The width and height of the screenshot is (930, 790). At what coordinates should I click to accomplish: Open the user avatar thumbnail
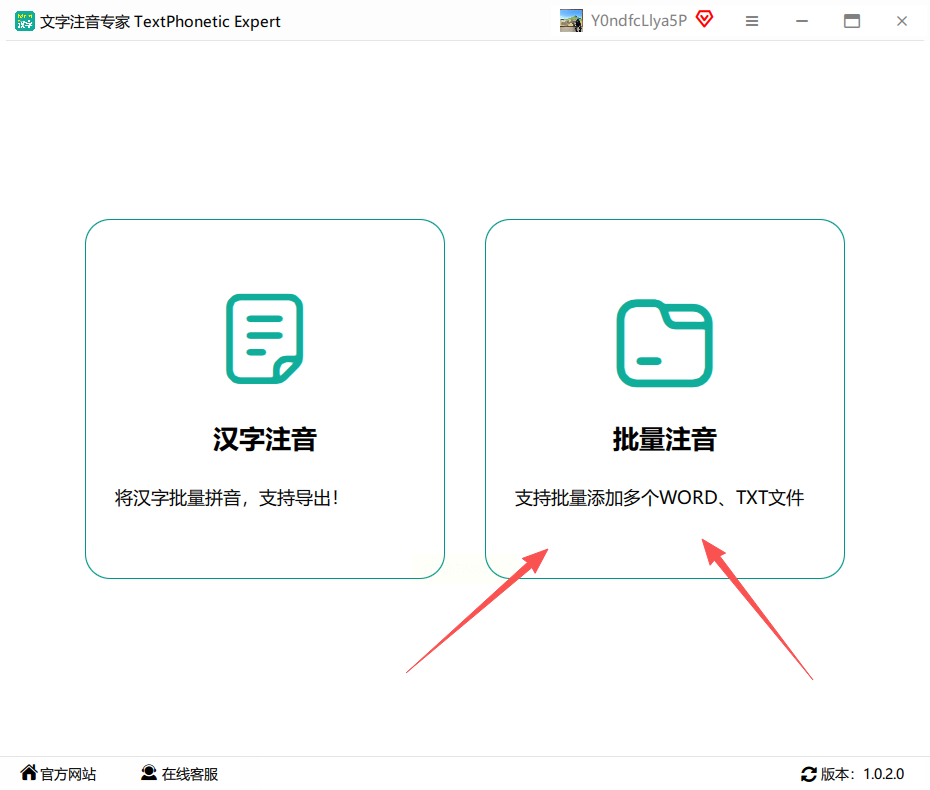571,21
